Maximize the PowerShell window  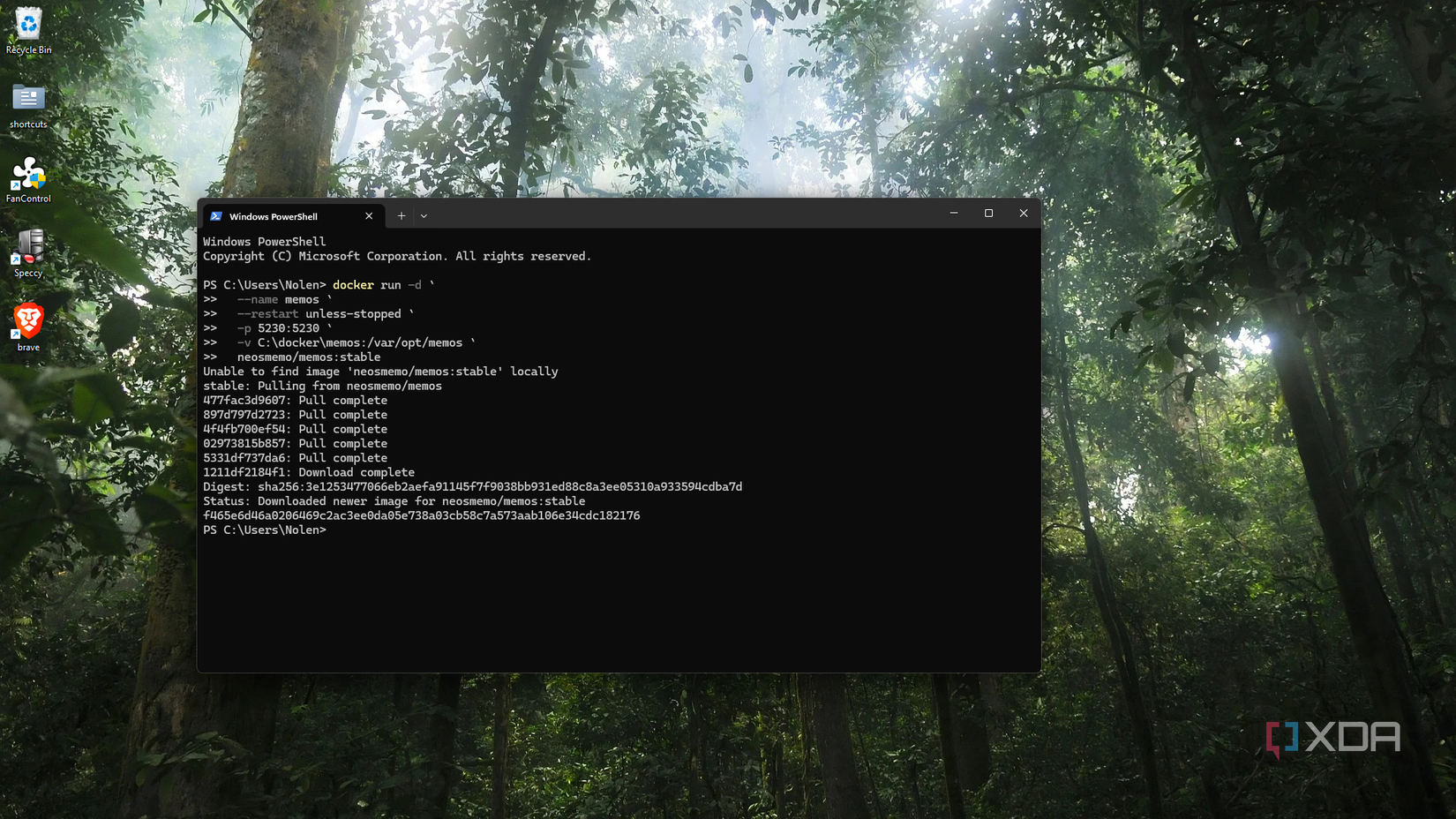[988, 214]
